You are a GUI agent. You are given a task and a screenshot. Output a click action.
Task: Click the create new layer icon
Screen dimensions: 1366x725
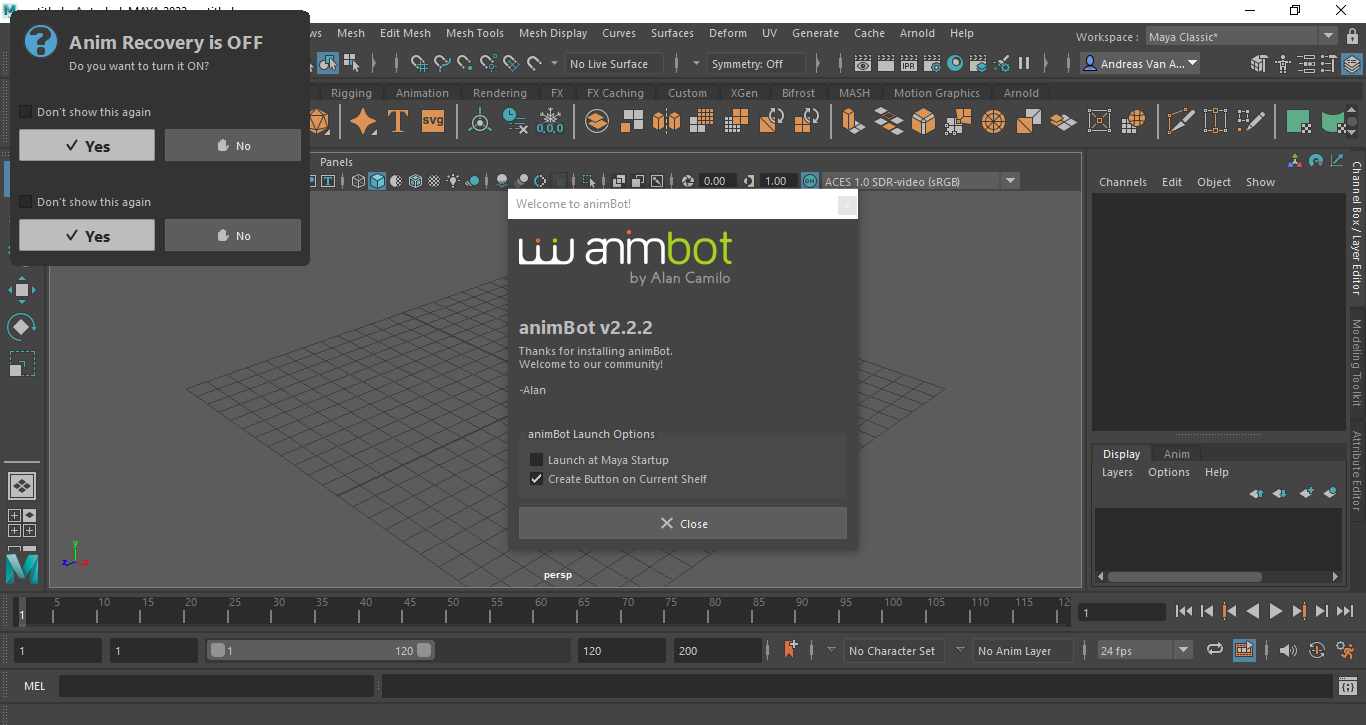click(1306, 493)
